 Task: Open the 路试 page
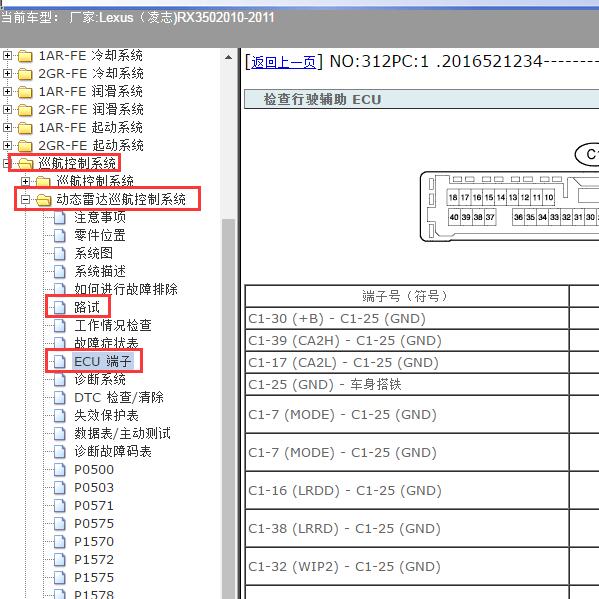tap(87, 307)
